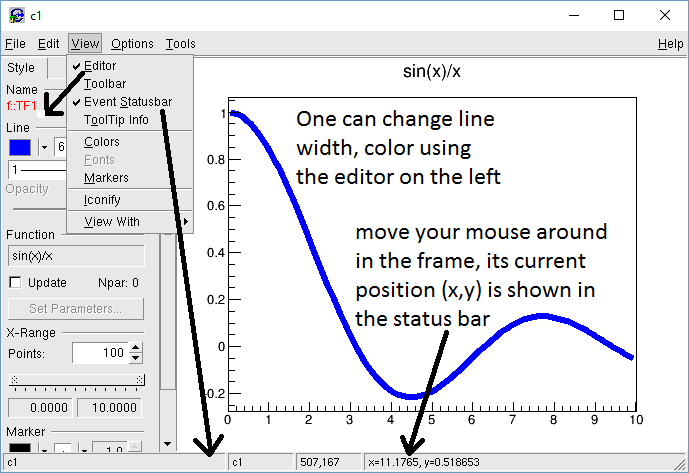Click the blue line color swatch
689x473 pixels.
pos(20,147)
